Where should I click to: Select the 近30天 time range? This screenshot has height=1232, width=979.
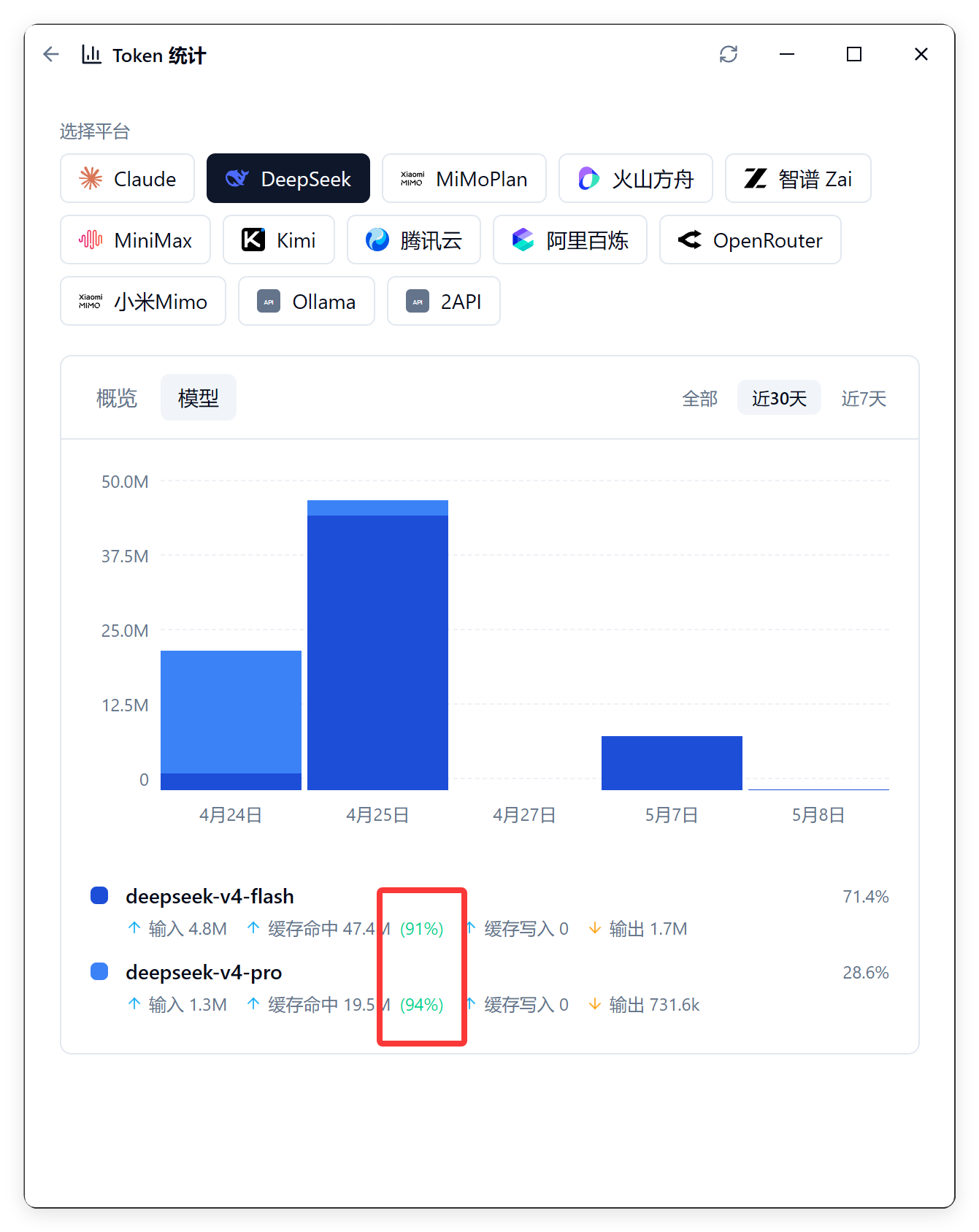(779, 398)
